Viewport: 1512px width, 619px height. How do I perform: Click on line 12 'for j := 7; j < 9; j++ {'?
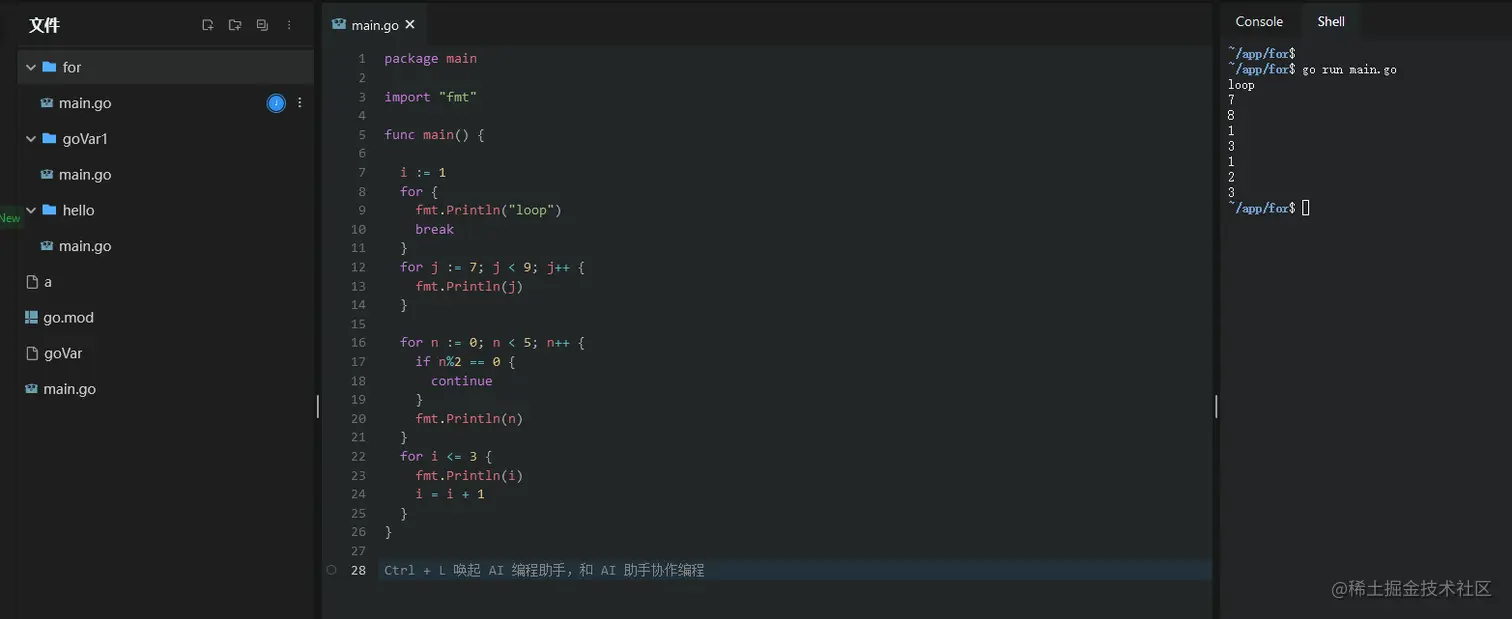point(492,267)
